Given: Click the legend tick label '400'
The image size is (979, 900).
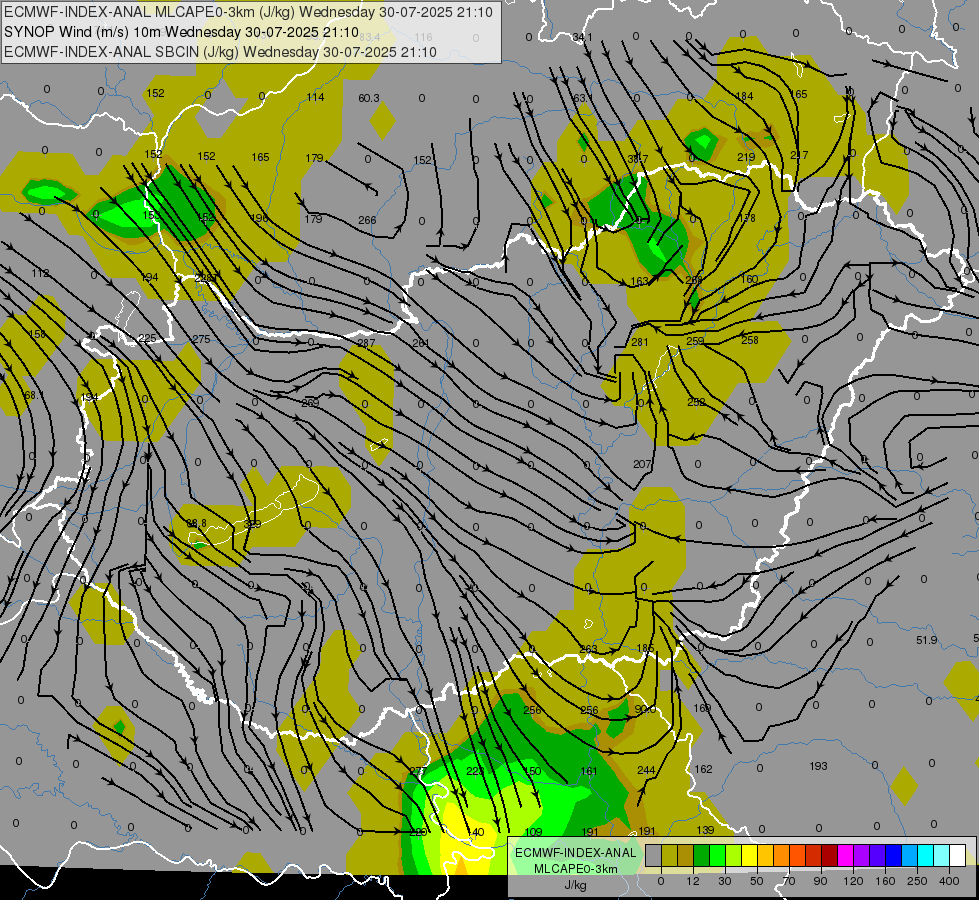Looking at the screenshot, I should click(949, 881).
